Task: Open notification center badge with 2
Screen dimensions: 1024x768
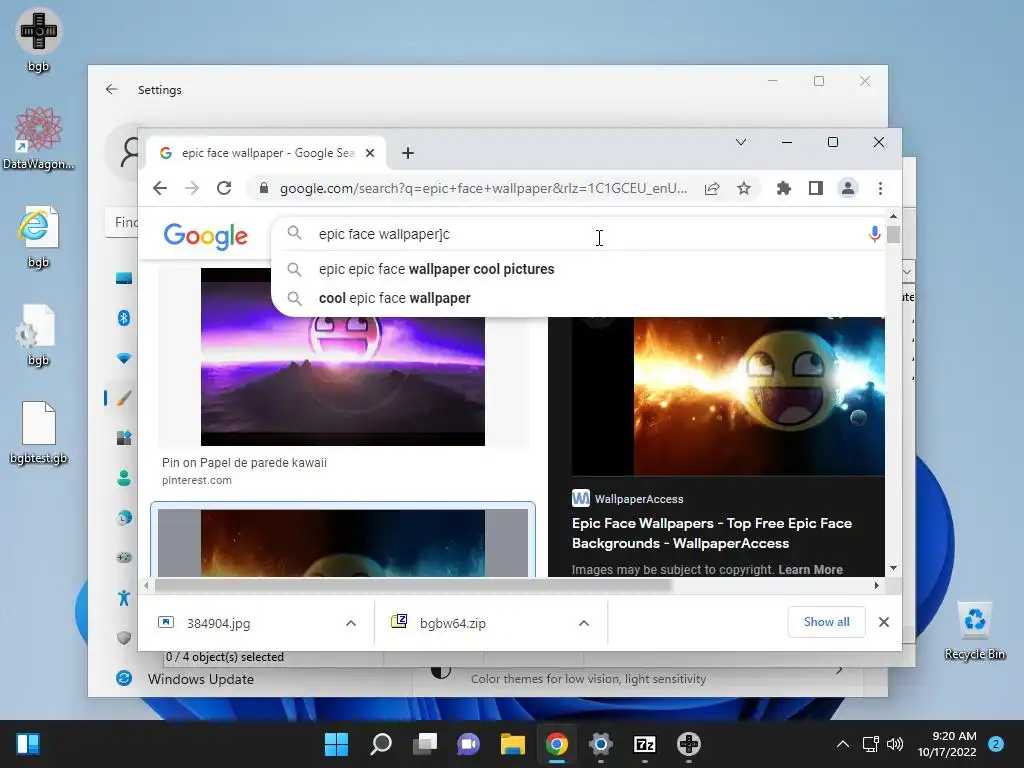Action: click(996, 744)
